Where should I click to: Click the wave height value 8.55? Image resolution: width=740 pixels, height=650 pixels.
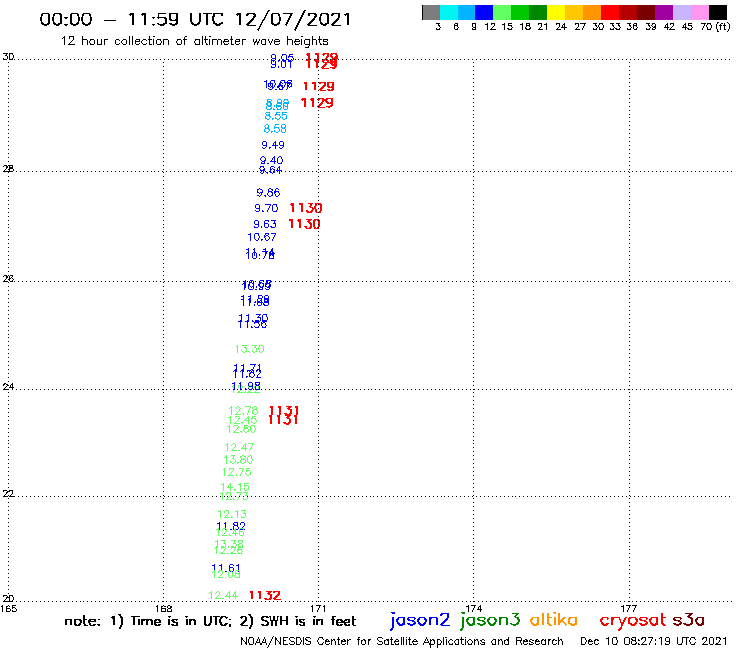pos(276,116)
